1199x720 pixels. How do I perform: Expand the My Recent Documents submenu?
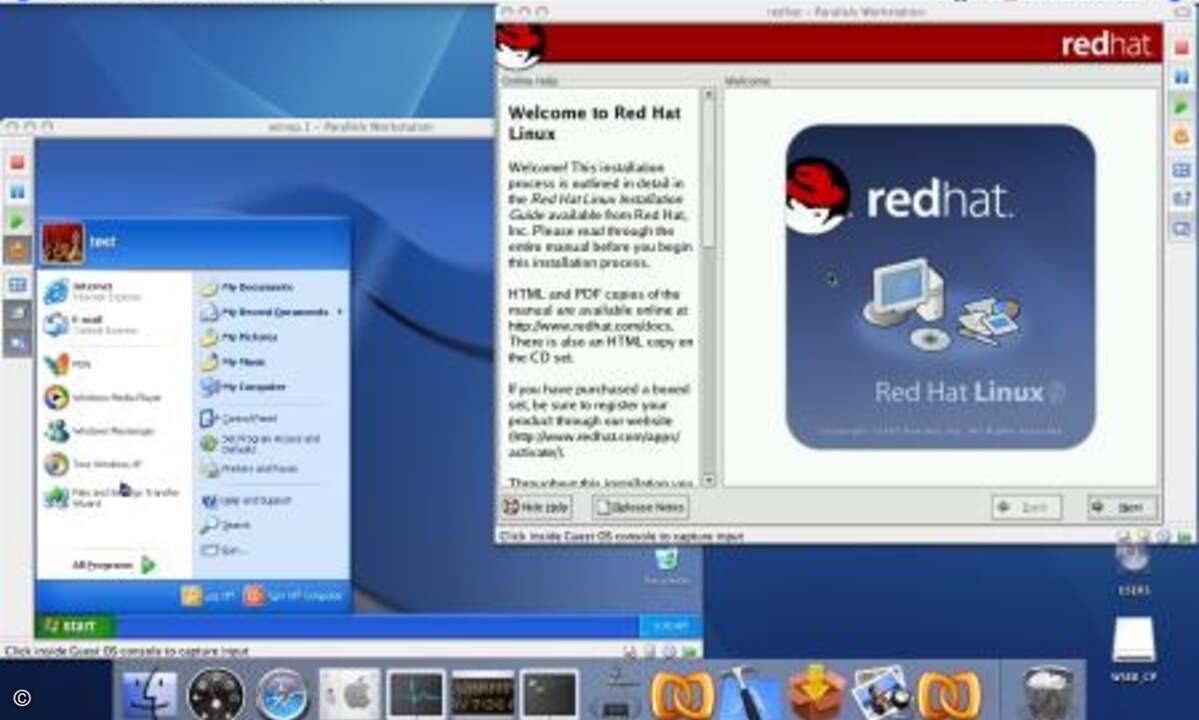270,312
